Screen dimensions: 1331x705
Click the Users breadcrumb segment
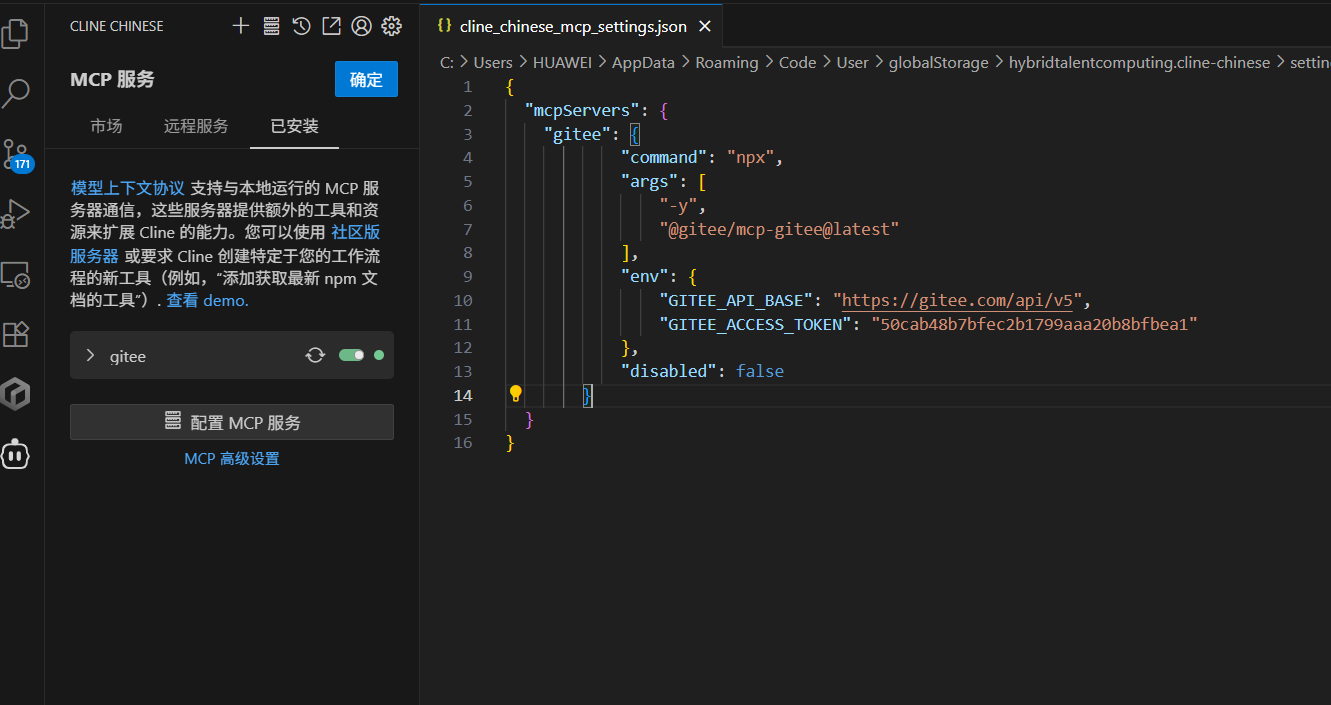493,62
